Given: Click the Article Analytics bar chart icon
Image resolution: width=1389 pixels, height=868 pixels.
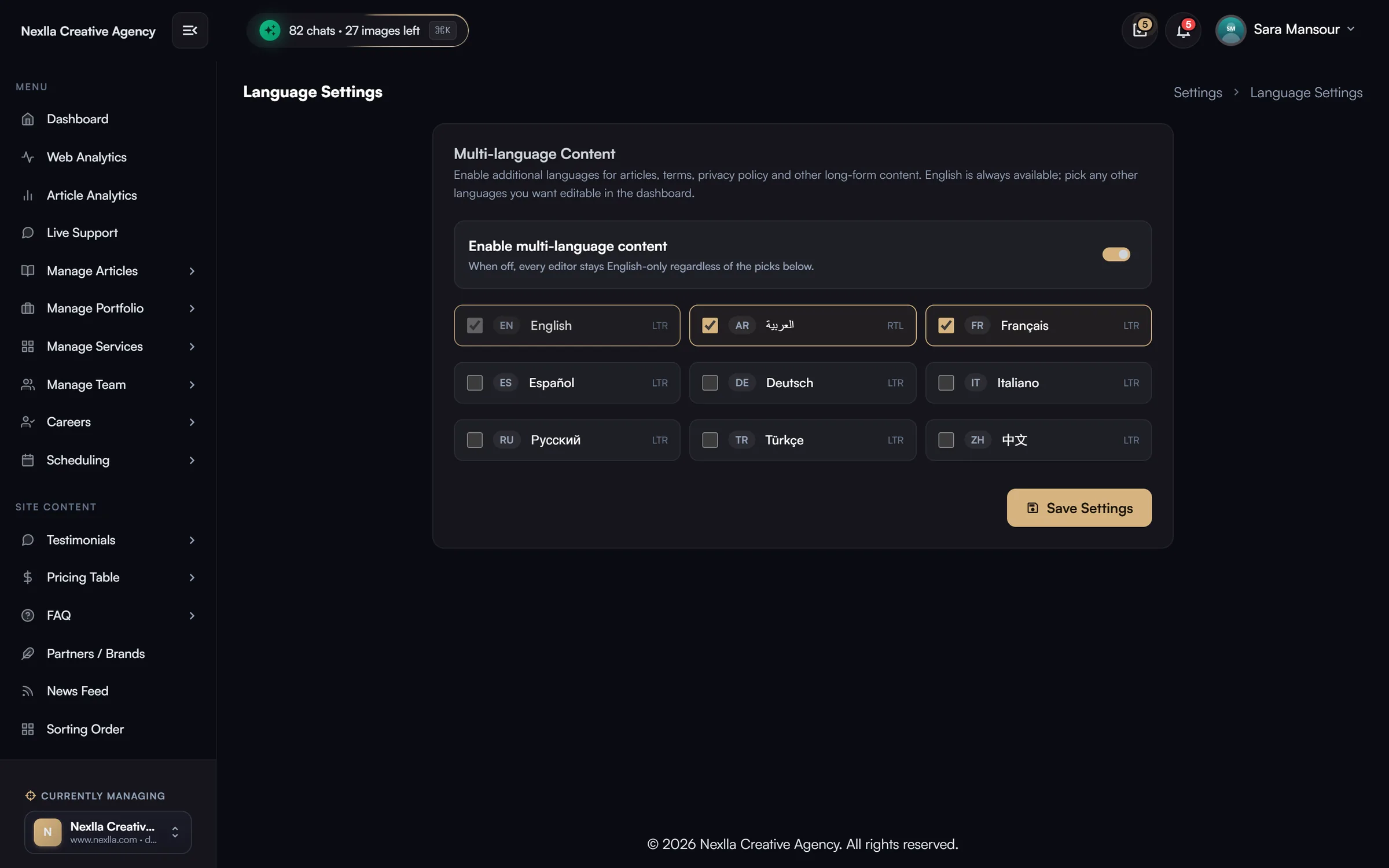Looking at the screenshot, I should pos(28,196).
